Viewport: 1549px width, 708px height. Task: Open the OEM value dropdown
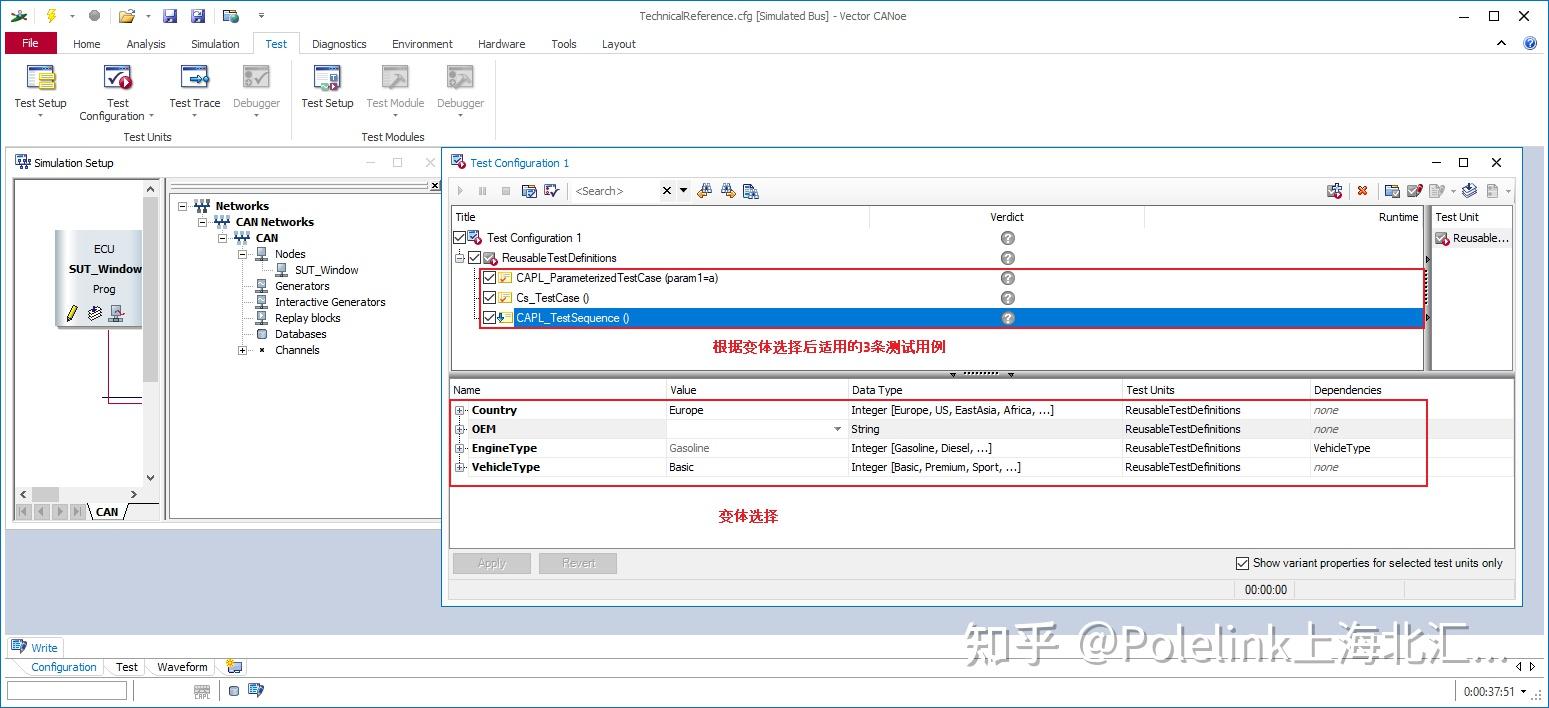coord(836,428)
